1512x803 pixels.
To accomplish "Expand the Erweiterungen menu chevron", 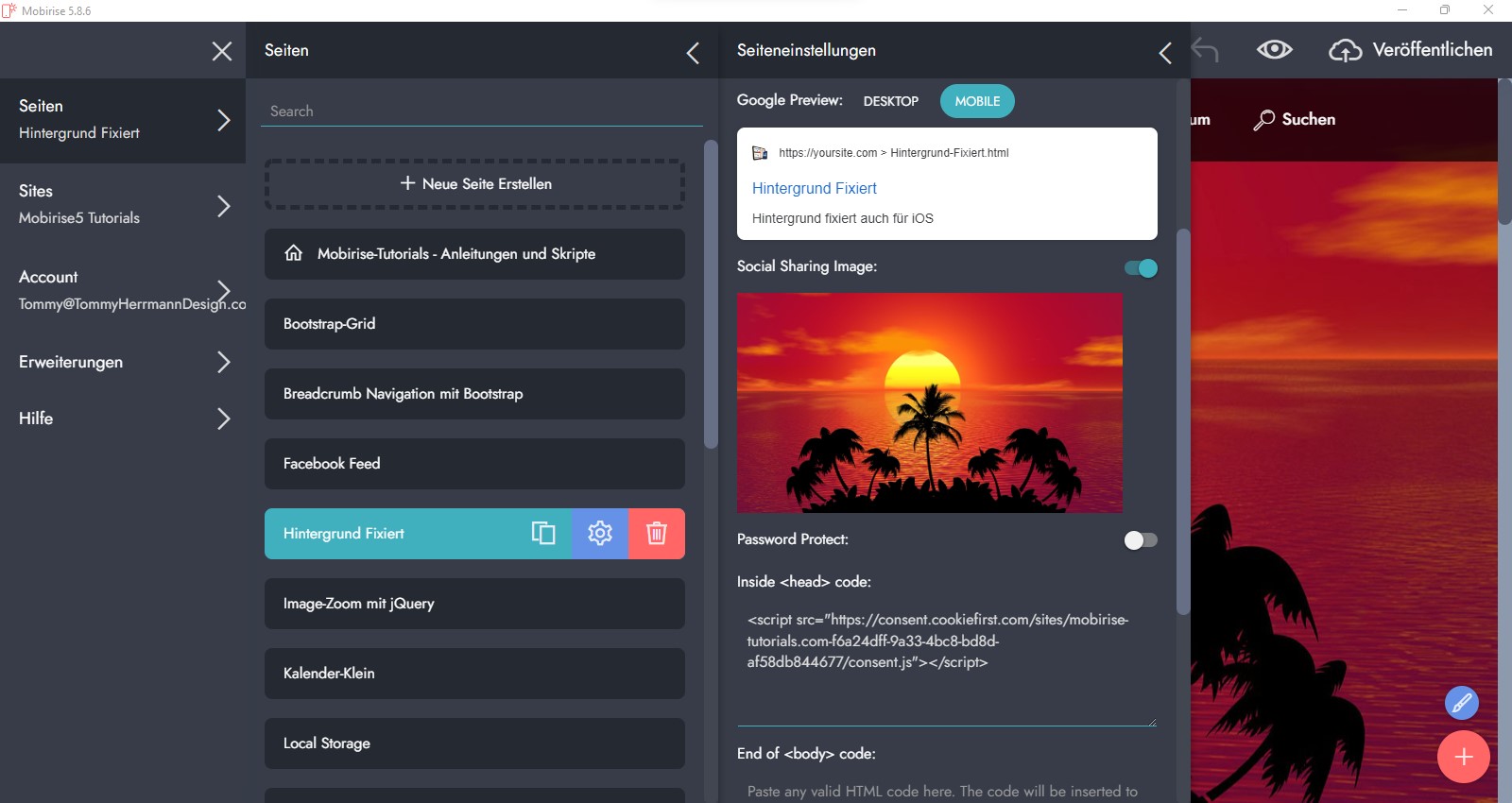I will [224, 362].
